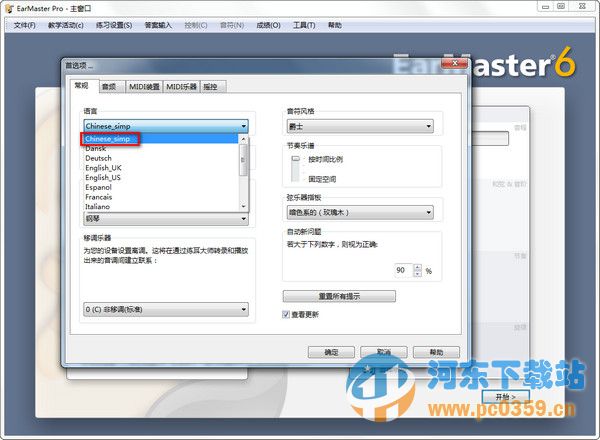
Task: Click the 取消 button
Action: [384, 352]
